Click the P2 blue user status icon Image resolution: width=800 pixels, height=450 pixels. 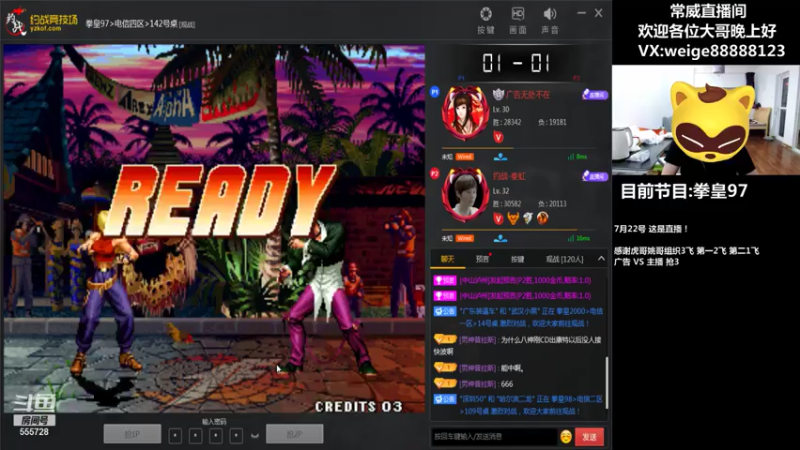[x=500, y=238]
